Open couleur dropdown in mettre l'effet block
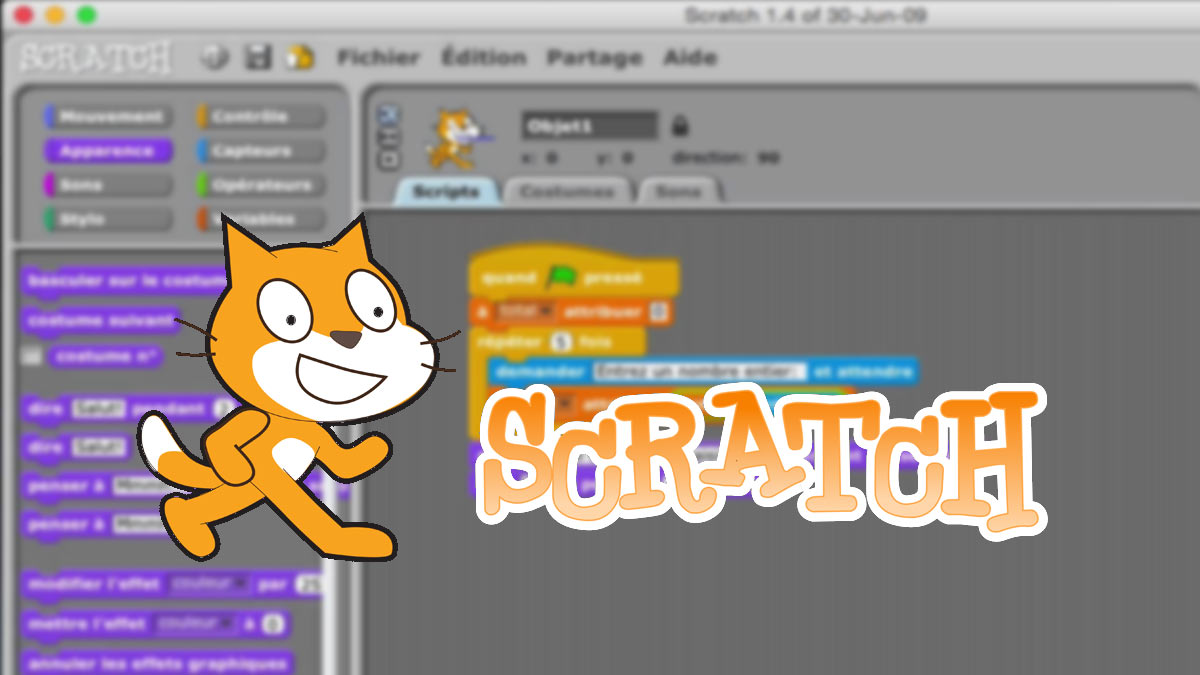This screenshot has height=675, width=1200. (x=194, y=625)
